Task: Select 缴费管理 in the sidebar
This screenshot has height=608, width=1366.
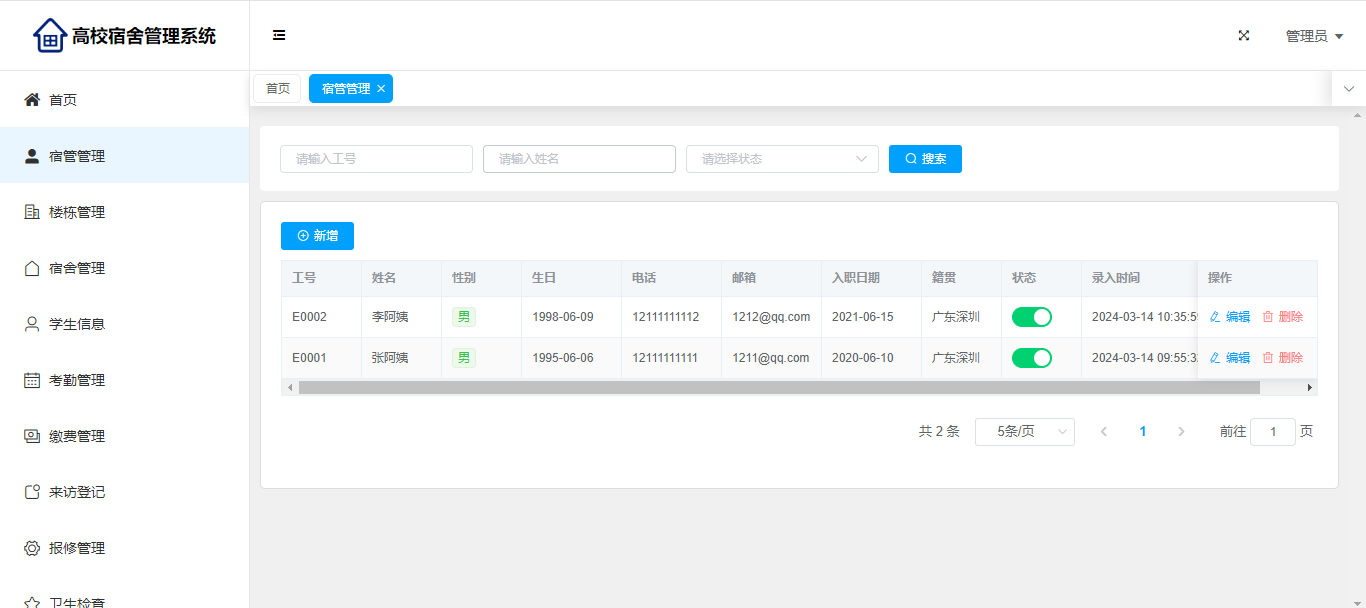Action: coord(77,436)
